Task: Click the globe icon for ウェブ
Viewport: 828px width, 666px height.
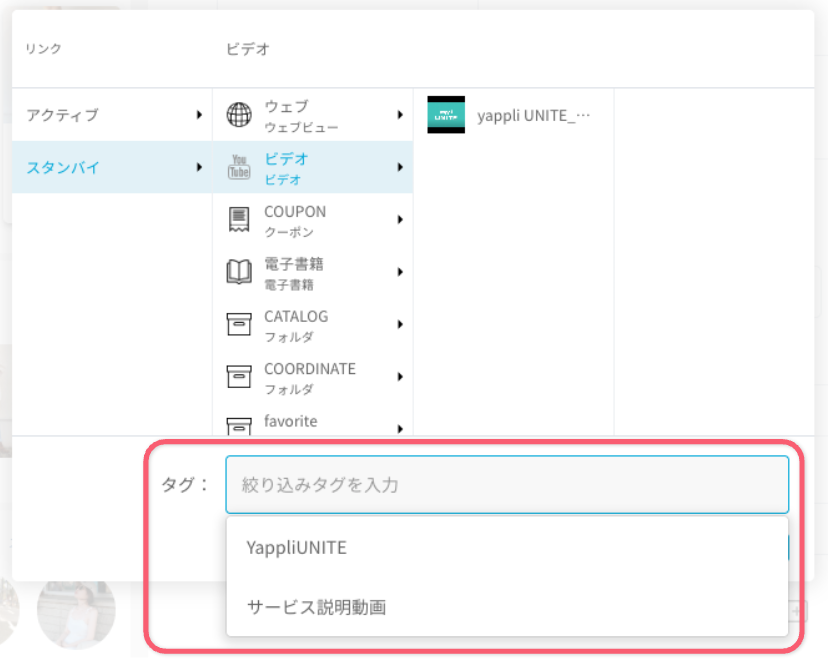Action: (x=239, y=115)
